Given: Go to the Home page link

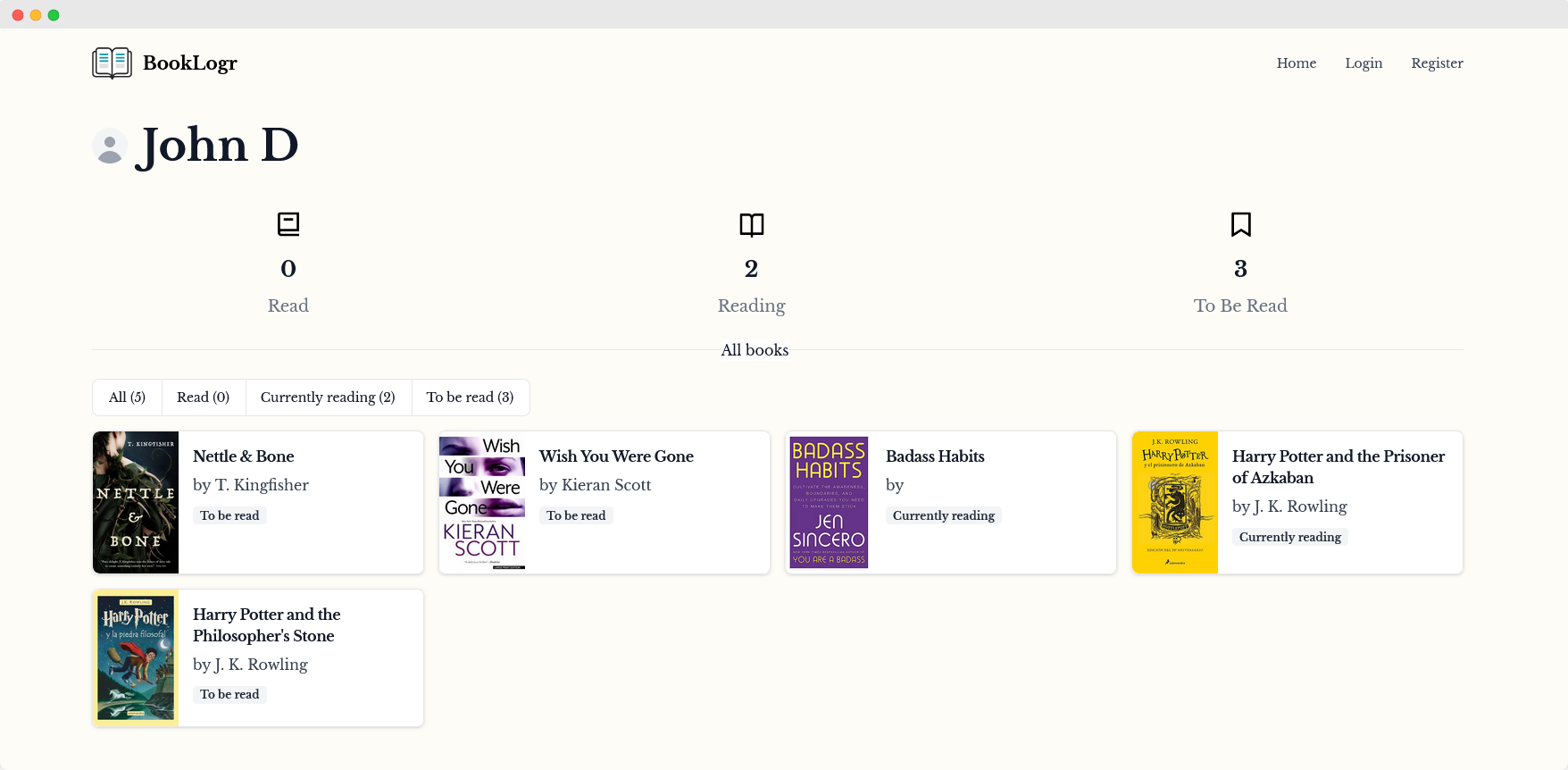Looking at the screenshot, I should 1296,63.
